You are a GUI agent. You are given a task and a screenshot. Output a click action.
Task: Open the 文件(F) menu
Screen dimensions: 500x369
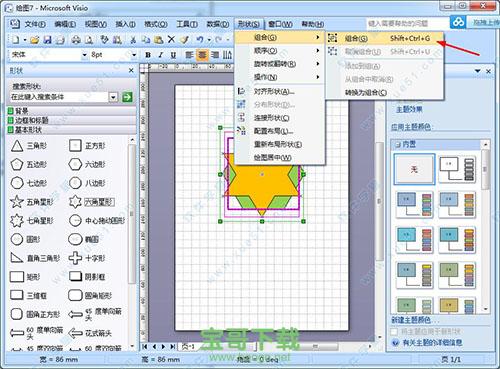click(35, 24)
